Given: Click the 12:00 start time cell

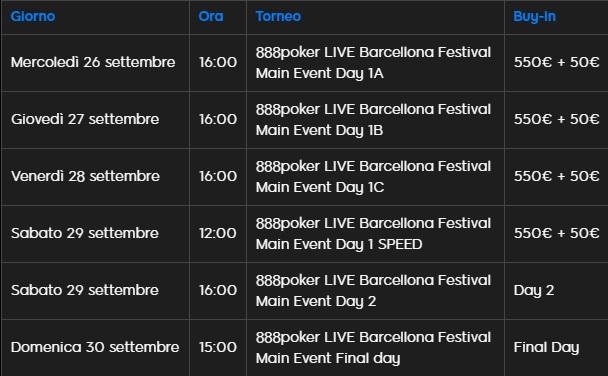Looking at the screenshot, I should click(x=218, y=233).
